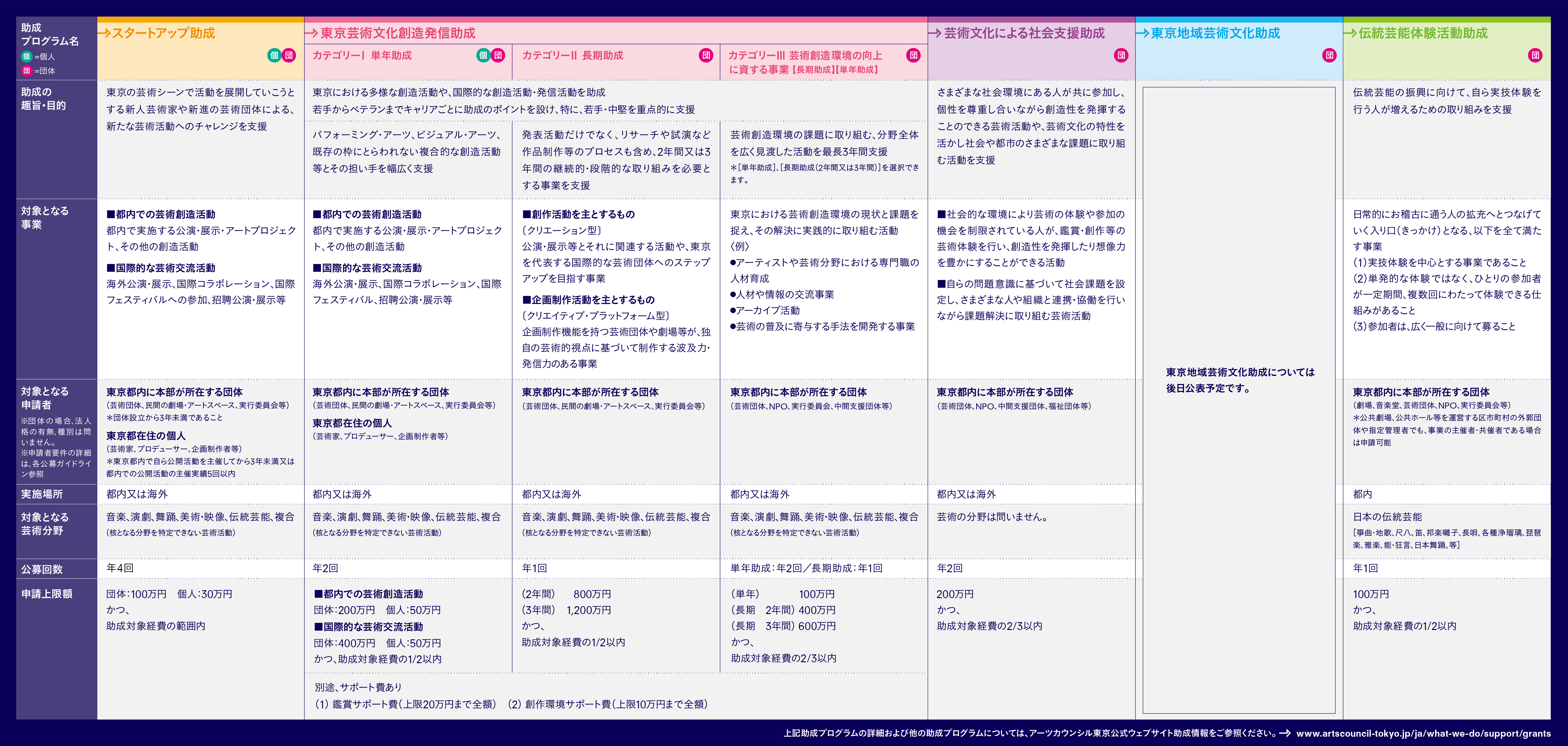Click the 団 badge in カテゴリーI 単年助成
The width and height of the screenshot is (1568, 746).
point(498,55)
